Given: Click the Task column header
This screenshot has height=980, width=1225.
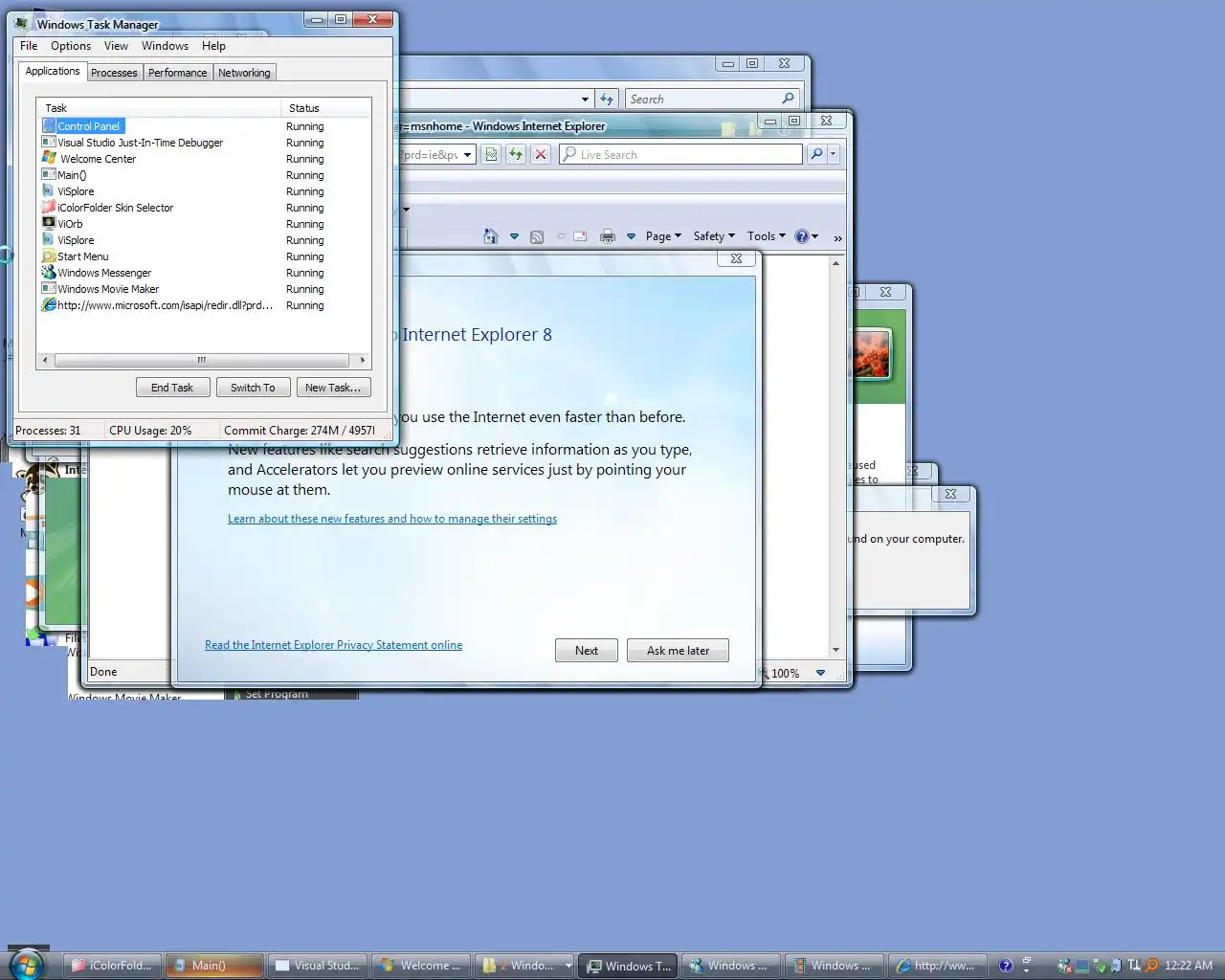Looking at the screenshot, I should (x=159, y=108).
